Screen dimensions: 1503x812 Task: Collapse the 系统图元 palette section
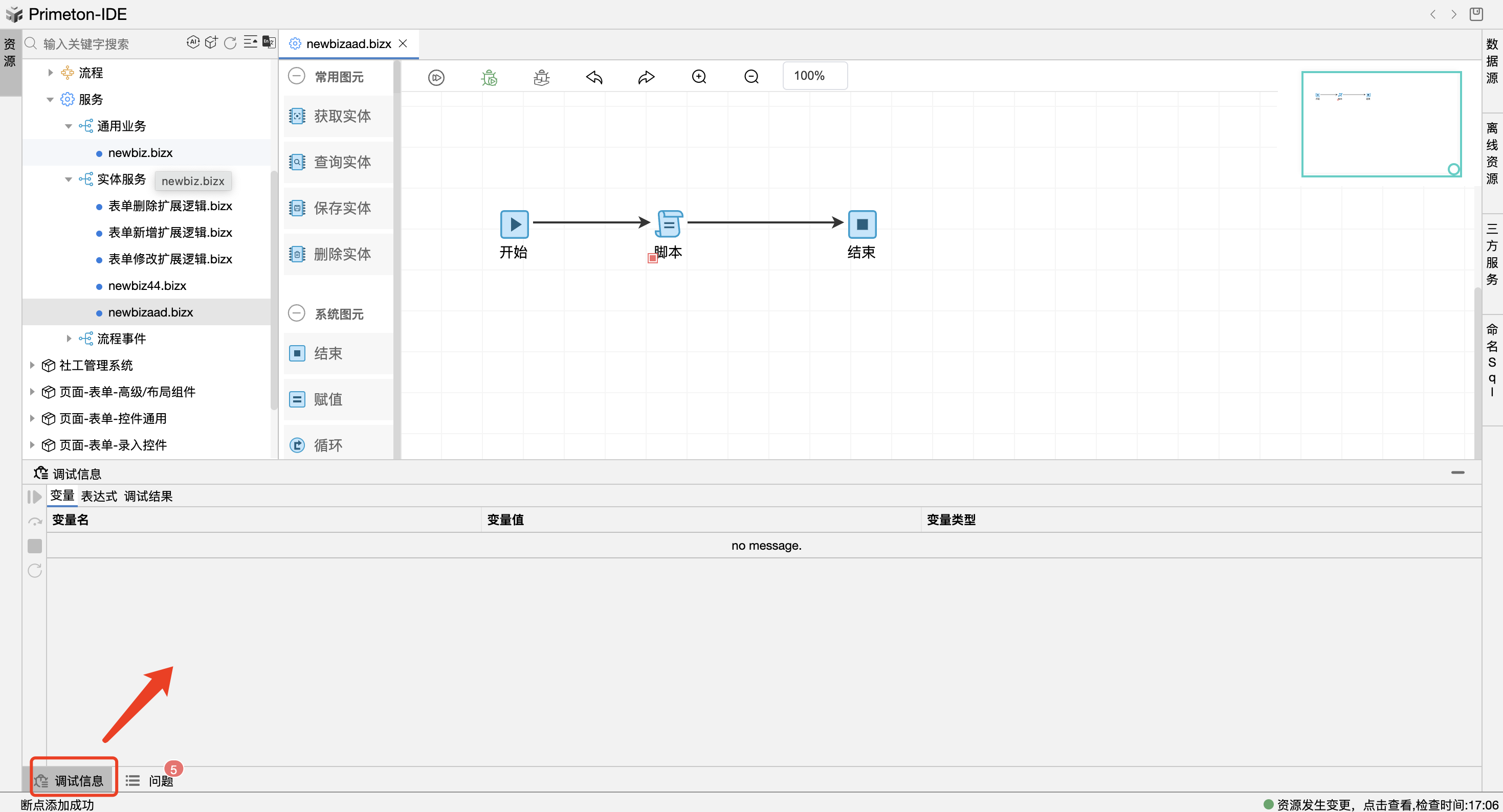click(x=297, y=314)
